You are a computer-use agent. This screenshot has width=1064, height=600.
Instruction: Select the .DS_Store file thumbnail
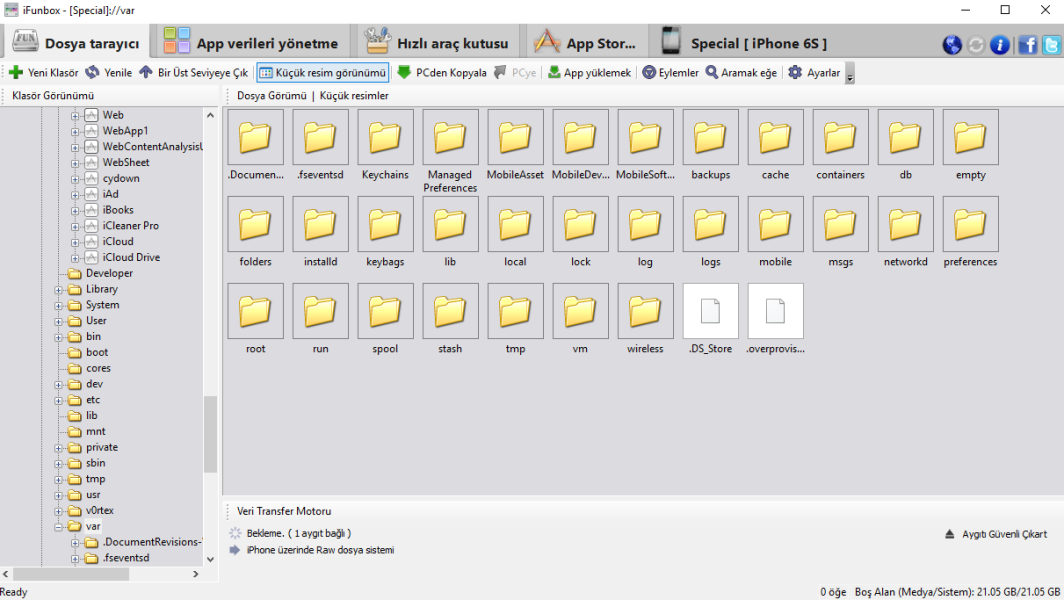click(710, 320)
